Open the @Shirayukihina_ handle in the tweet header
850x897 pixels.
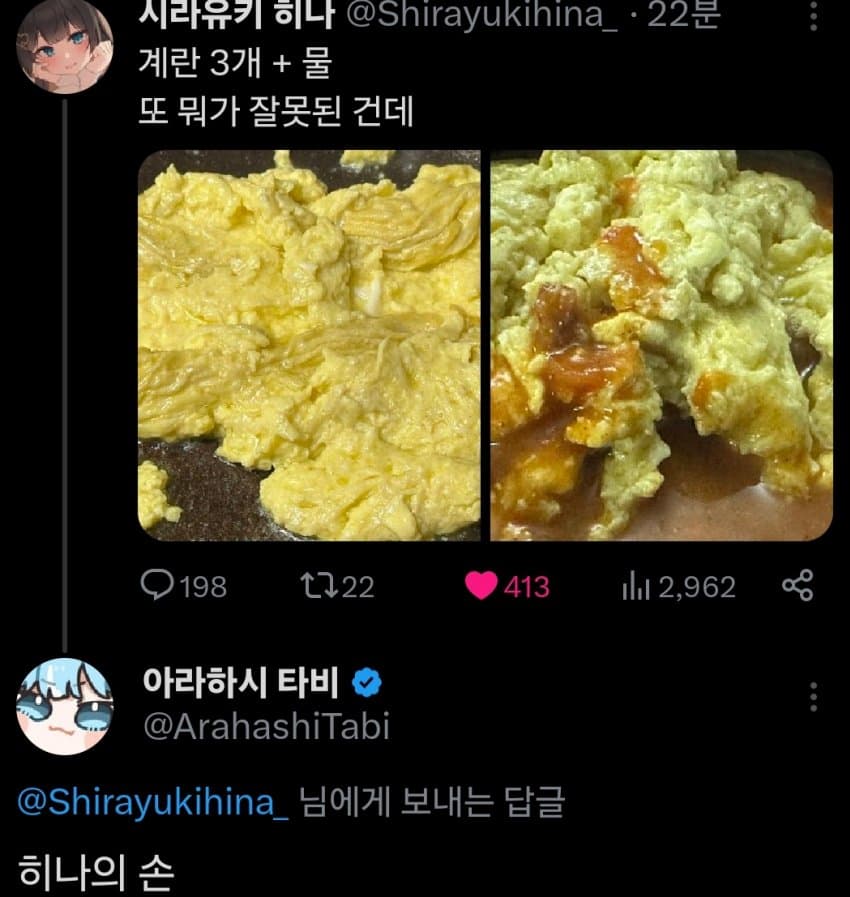click(482, 15)
